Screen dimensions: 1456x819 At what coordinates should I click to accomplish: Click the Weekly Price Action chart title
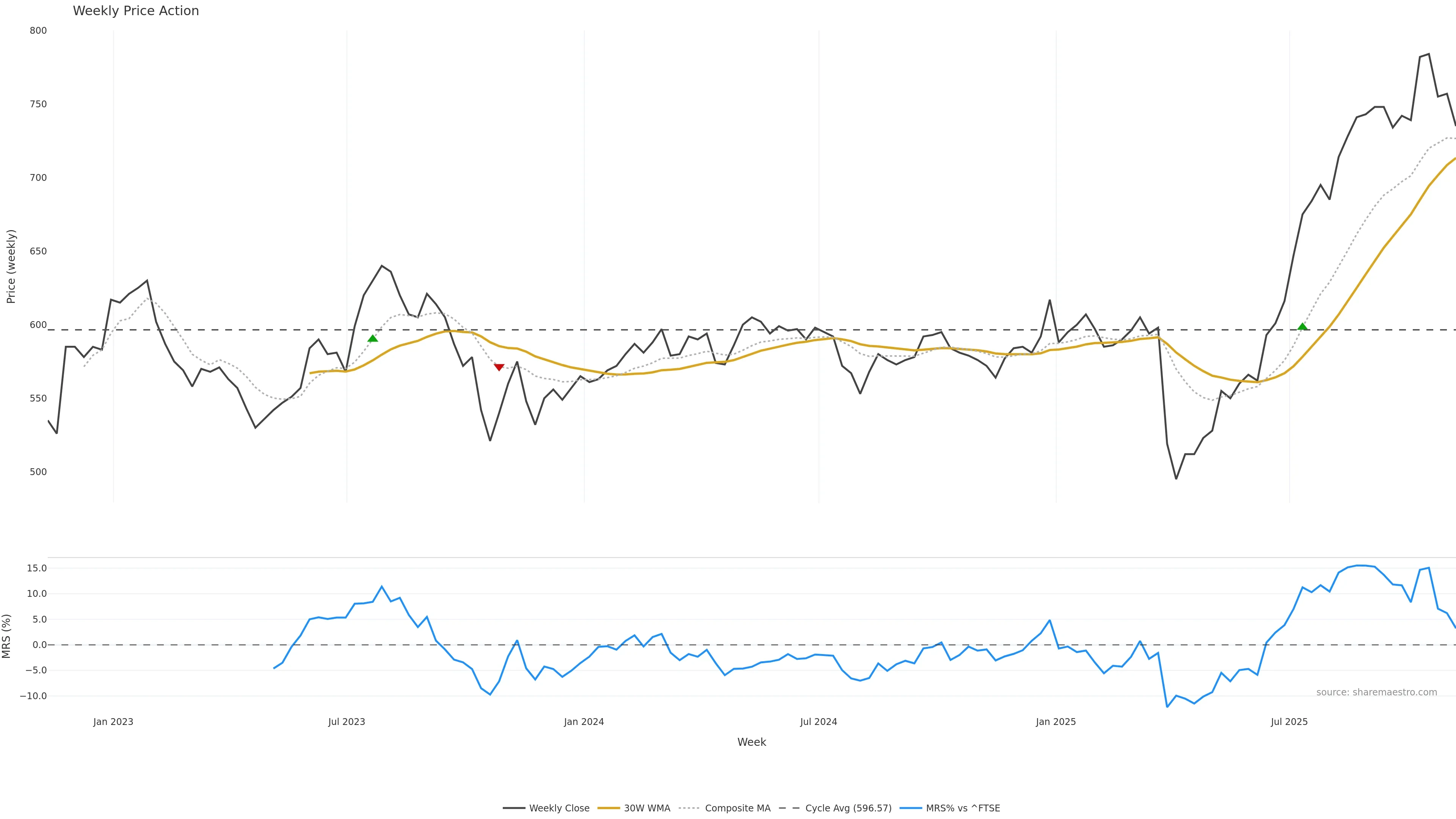[136, 11]
